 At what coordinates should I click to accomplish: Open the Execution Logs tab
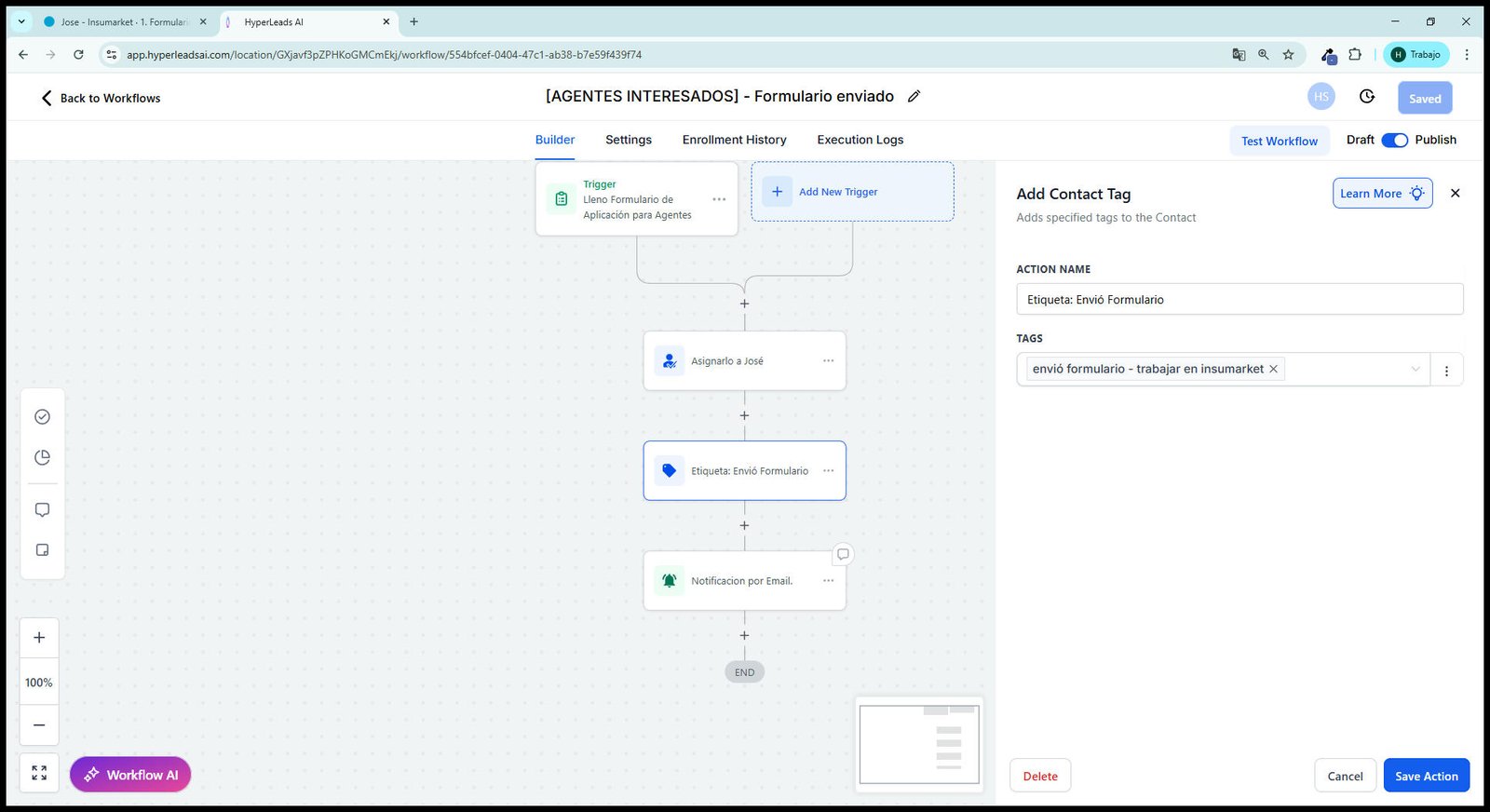pyautogui.click(x=860, y=140)
